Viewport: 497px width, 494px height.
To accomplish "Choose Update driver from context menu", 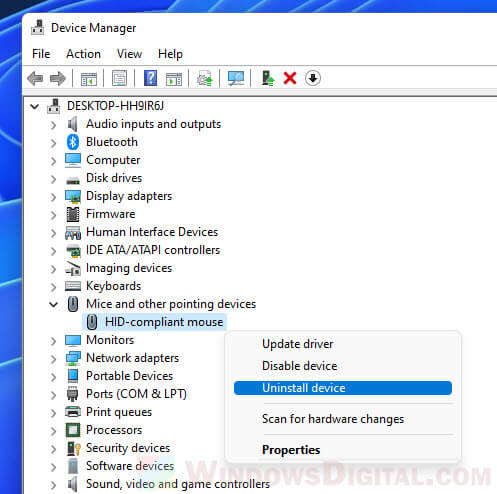I will (343, 344).
